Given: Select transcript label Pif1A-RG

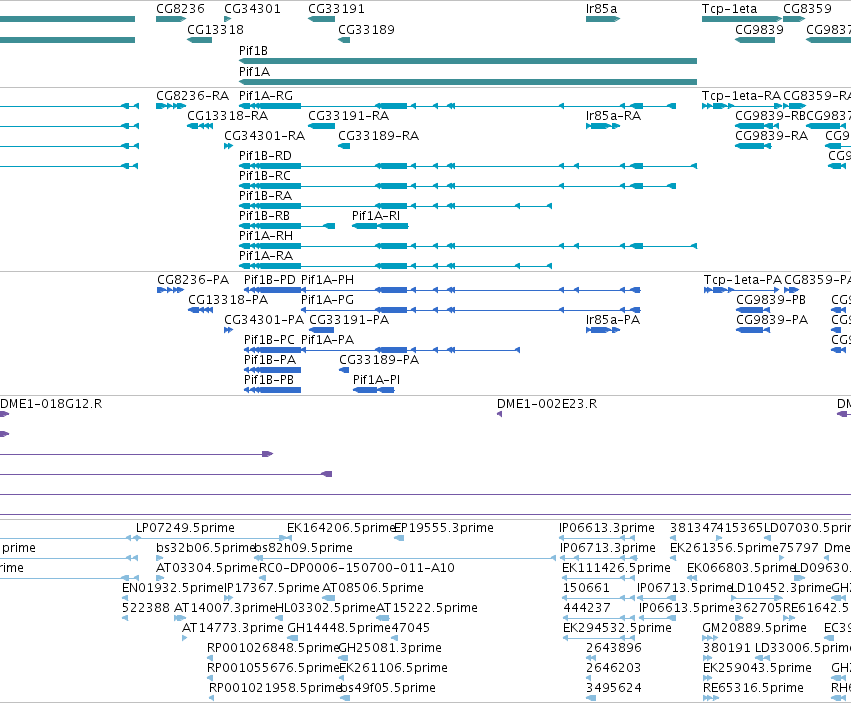Looking at the screenshot, I should 266,96.
